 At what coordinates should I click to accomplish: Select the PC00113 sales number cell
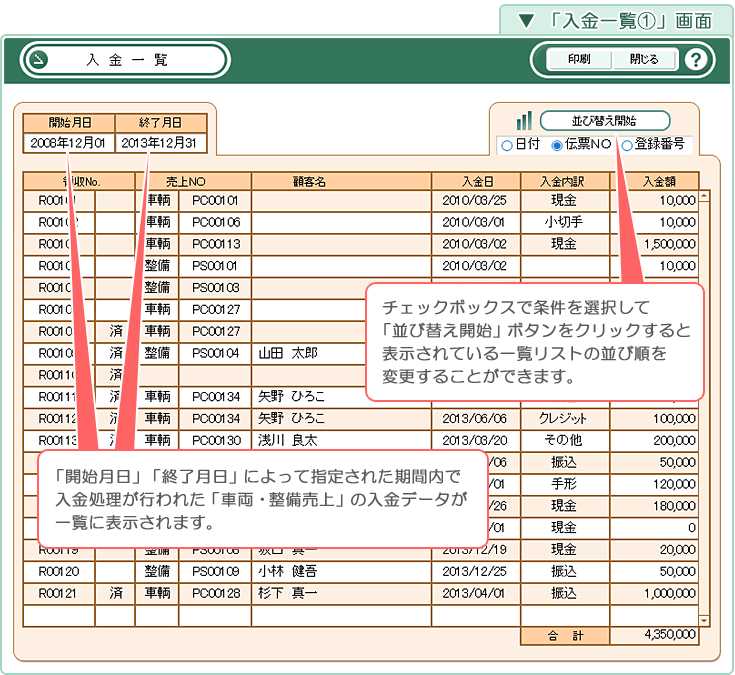click(x=215, y=244)
